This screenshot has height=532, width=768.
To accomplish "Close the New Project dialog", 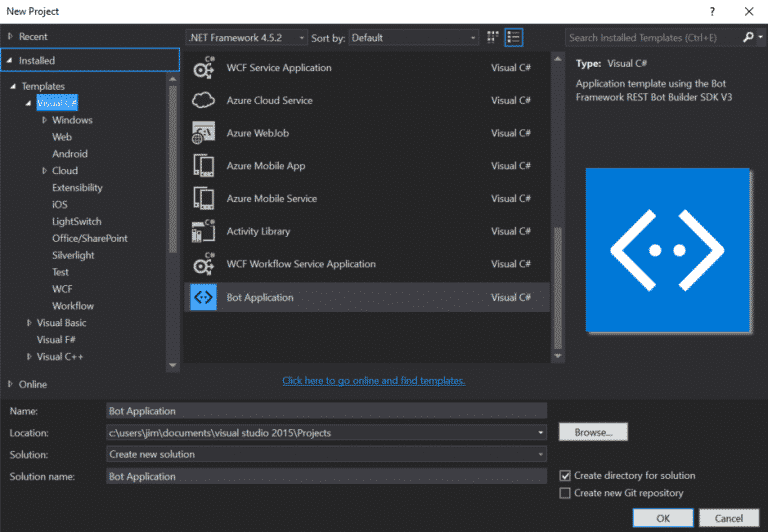I will 749,11.
